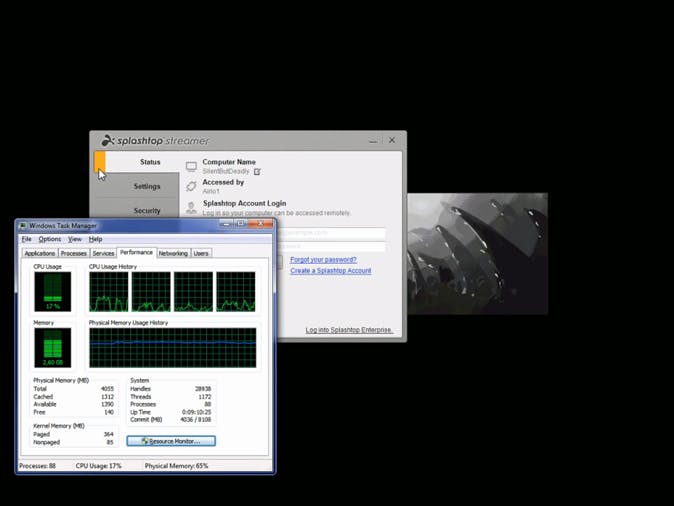Click the Up Time value

[x=196, y=412]
